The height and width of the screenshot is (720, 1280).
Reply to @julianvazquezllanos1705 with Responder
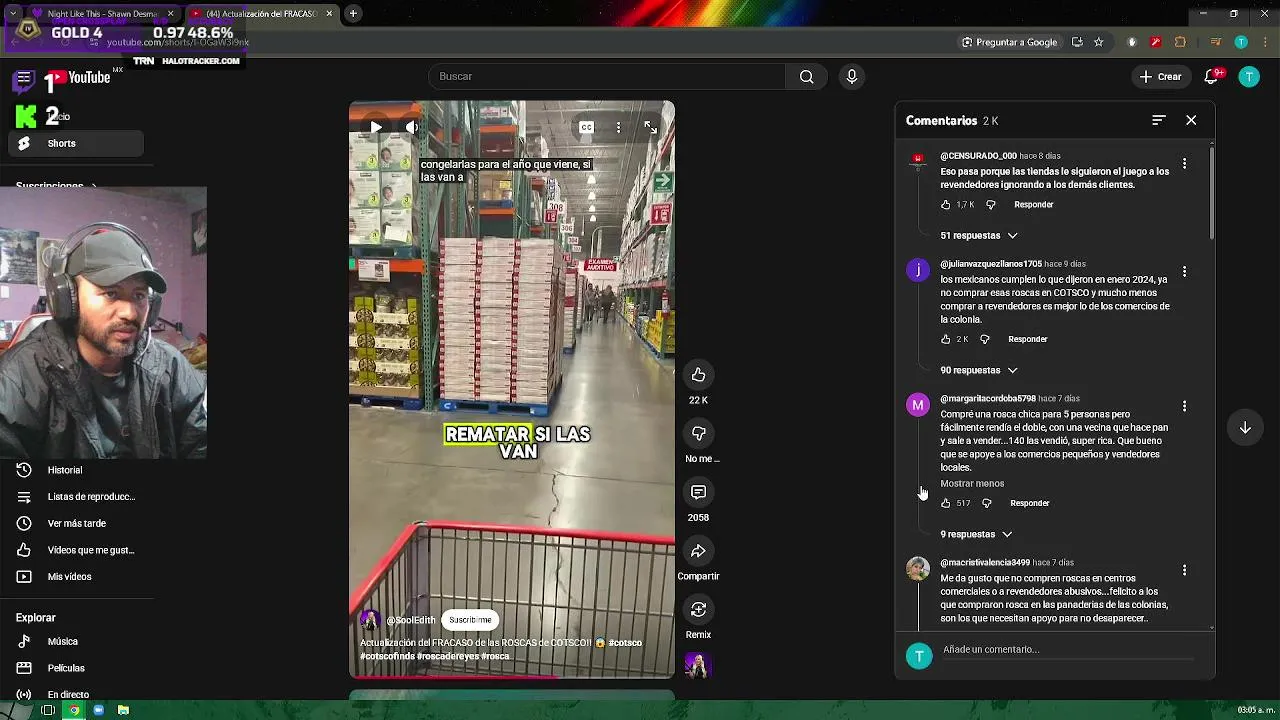[1027, 340]
